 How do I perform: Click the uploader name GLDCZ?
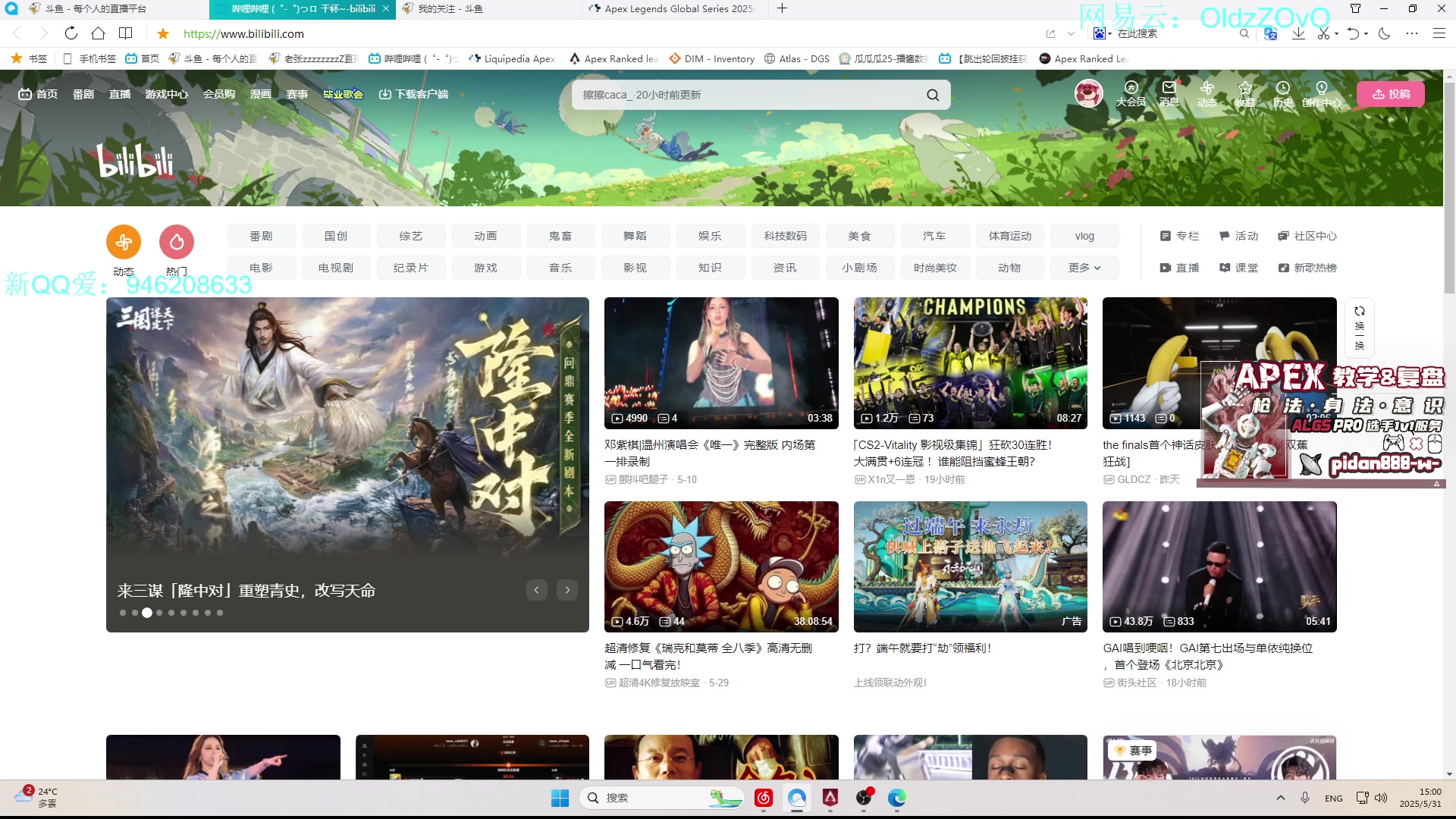(x=1134, y=479)
